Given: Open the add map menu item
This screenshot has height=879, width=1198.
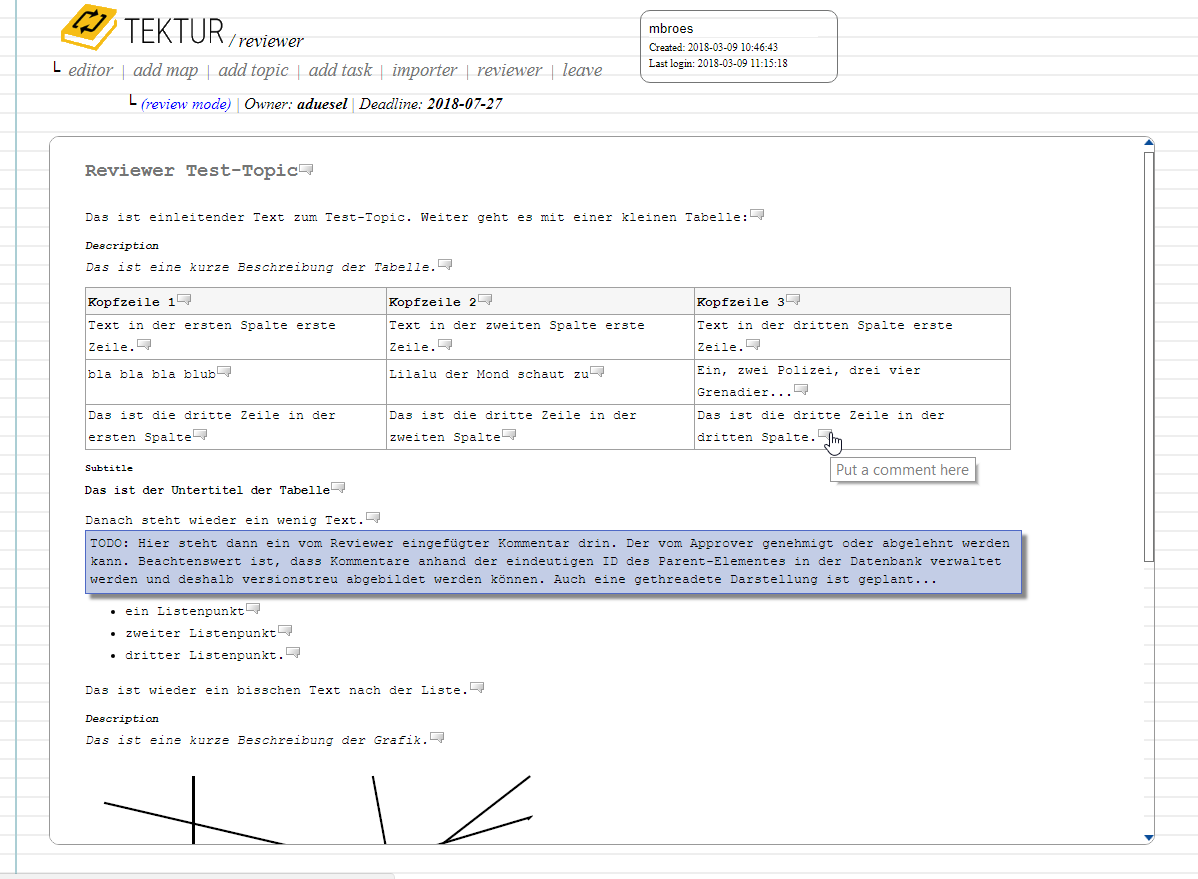Looking at the screenshot, I should tap(165, 70).
